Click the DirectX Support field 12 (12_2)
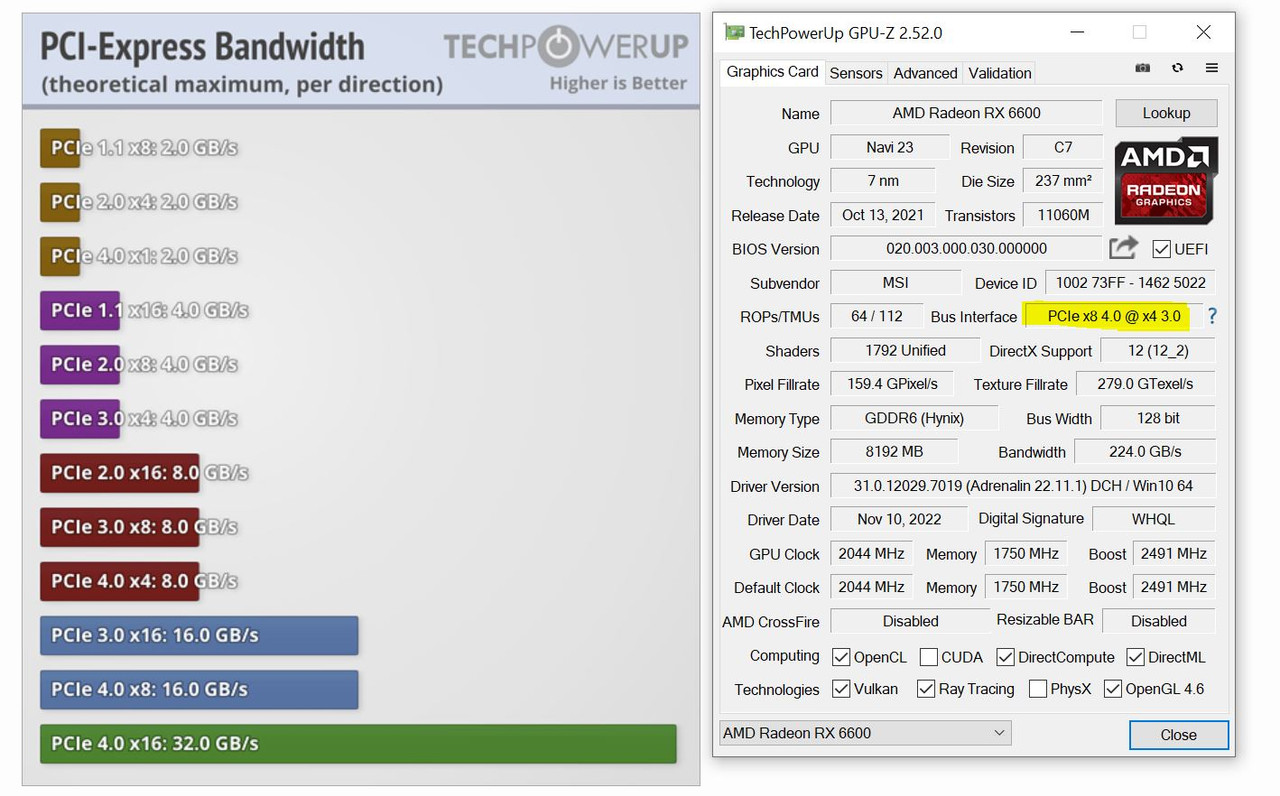1280x796 pixels. [1158, 350]
